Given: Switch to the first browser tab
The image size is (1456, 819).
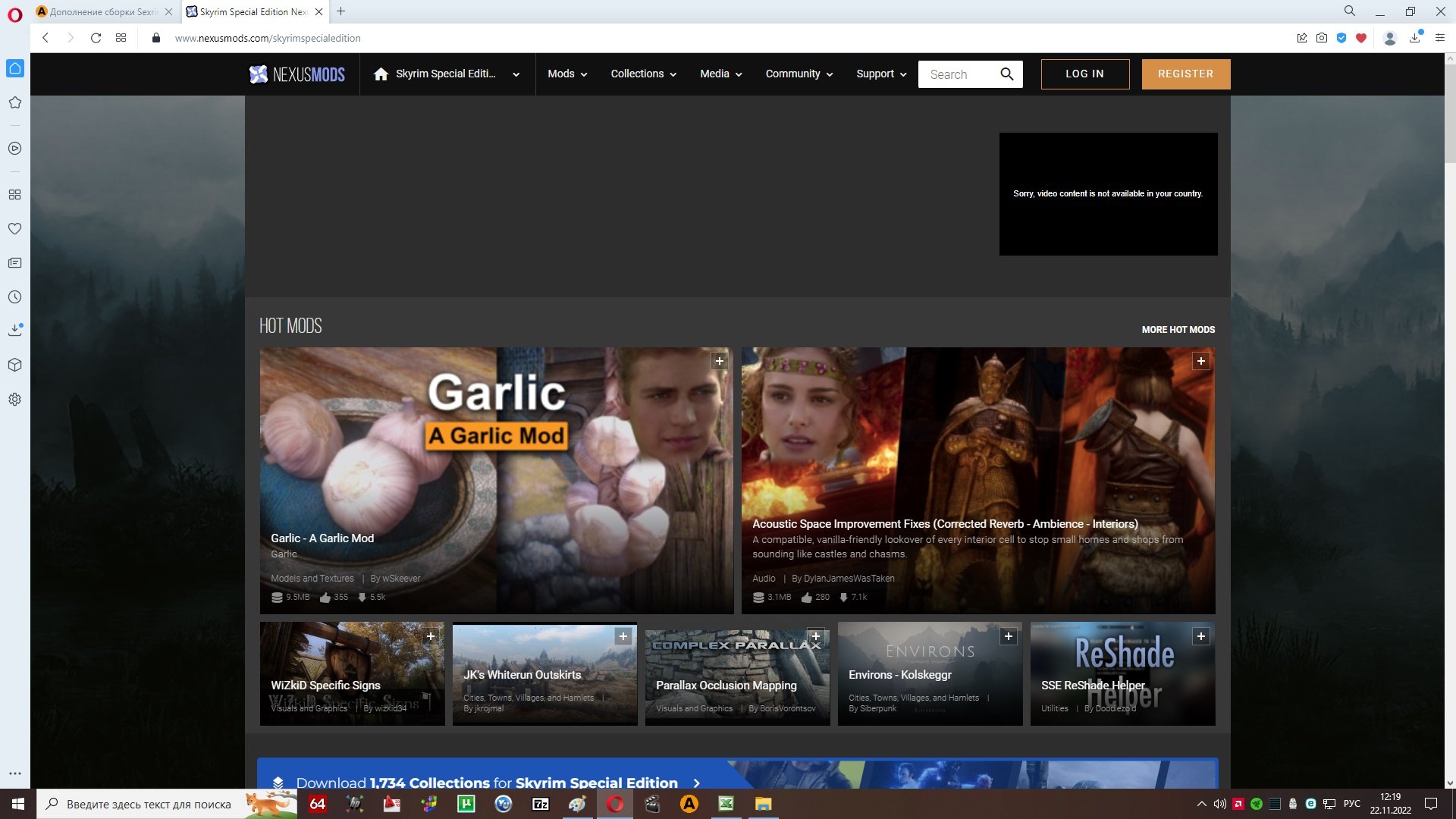Looking at the screenshot, I should [x=102, y=11].
